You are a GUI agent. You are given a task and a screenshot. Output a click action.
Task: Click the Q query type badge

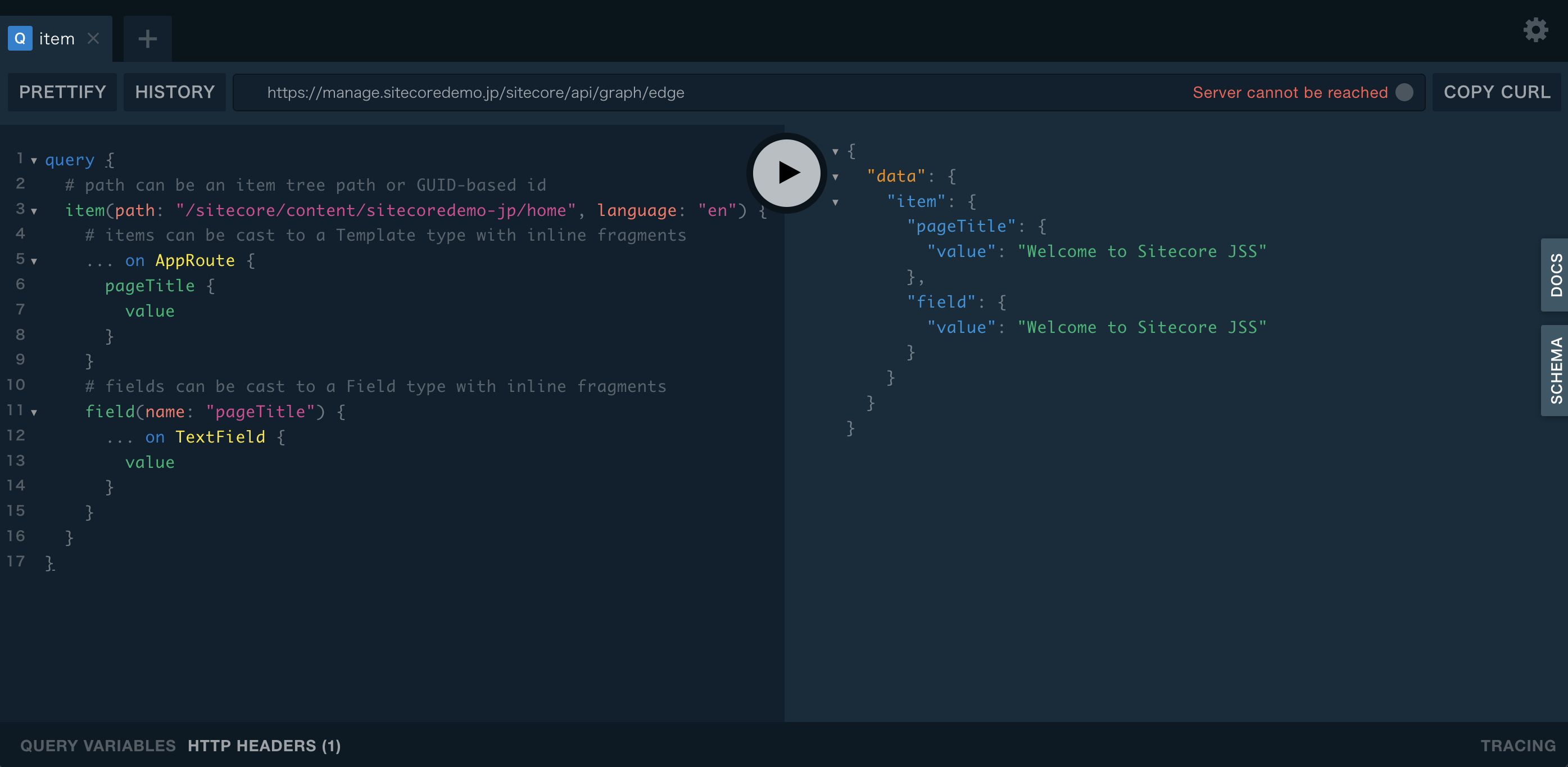click(20, 38)
